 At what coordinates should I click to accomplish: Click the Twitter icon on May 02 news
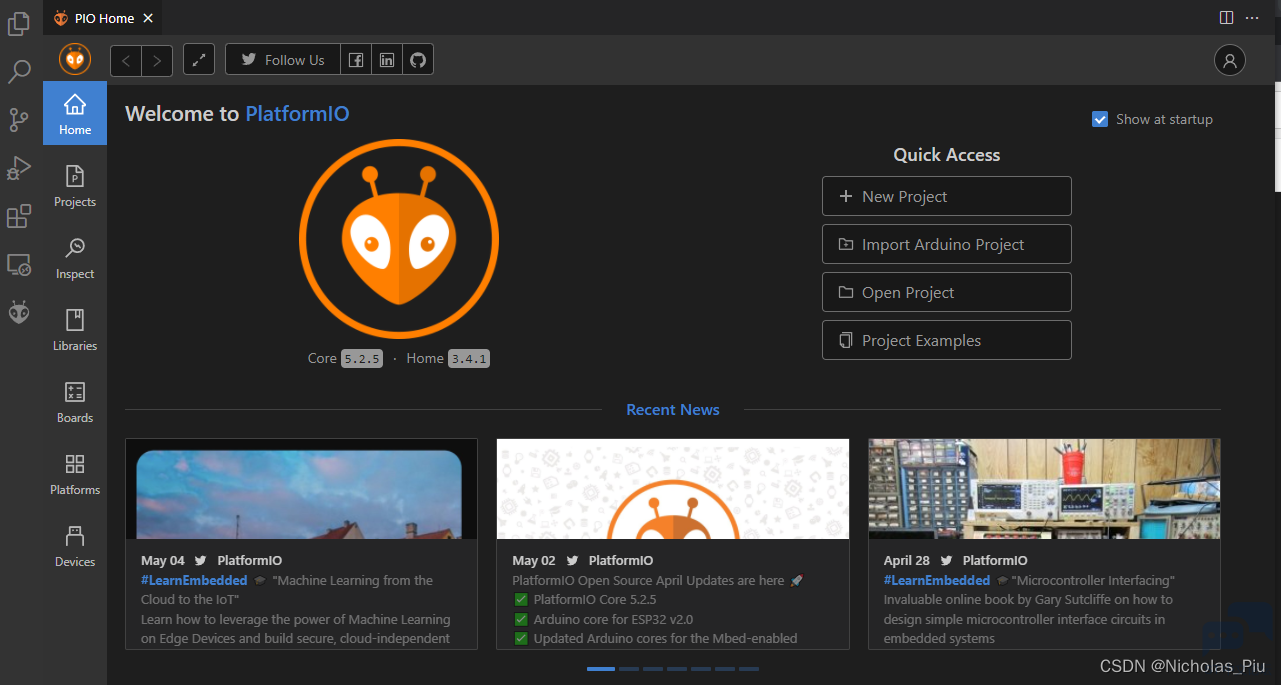[x=573, y=561]
